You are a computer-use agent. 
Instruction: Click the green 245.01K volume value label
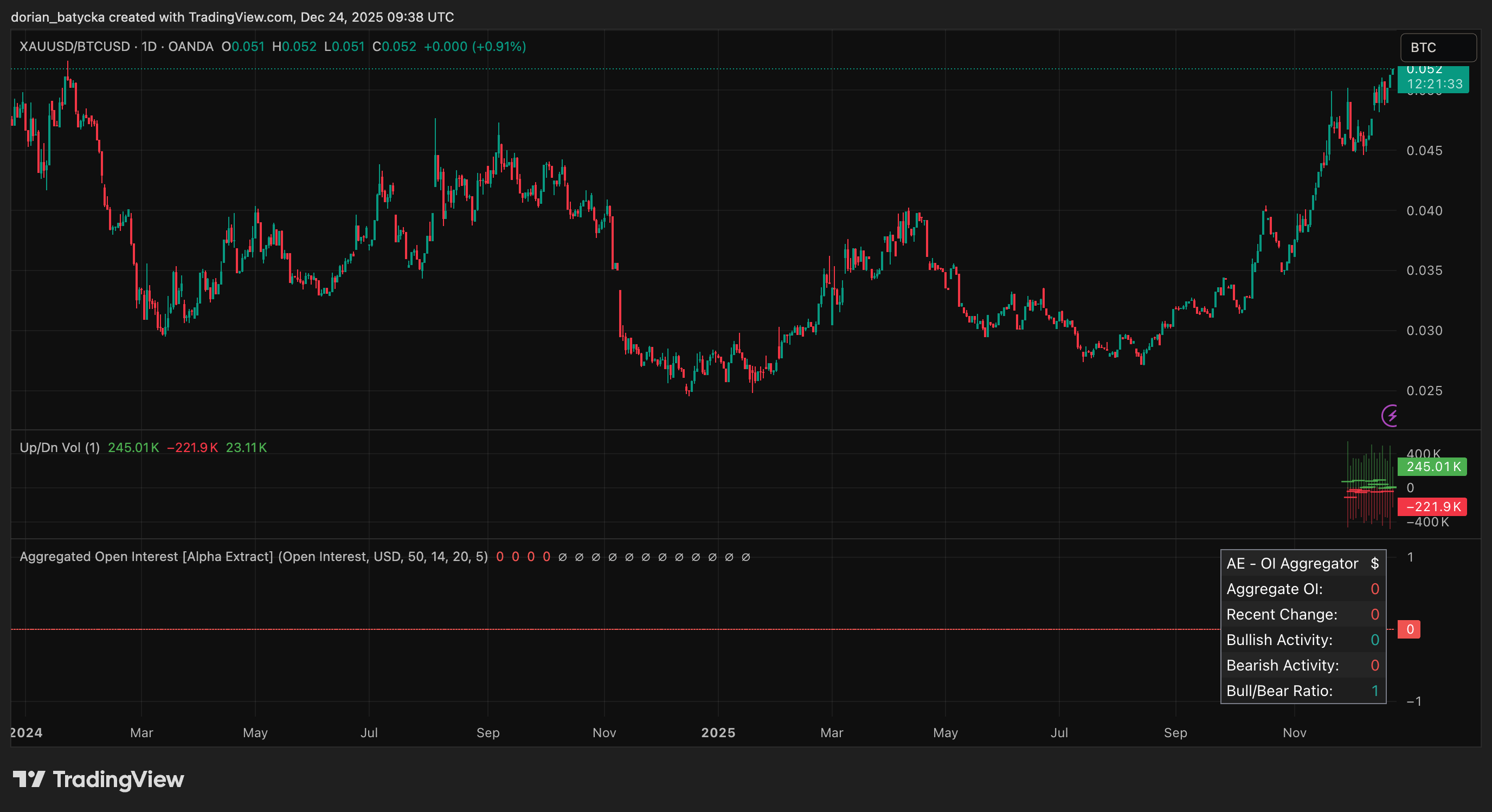[x=1432, y=467]
